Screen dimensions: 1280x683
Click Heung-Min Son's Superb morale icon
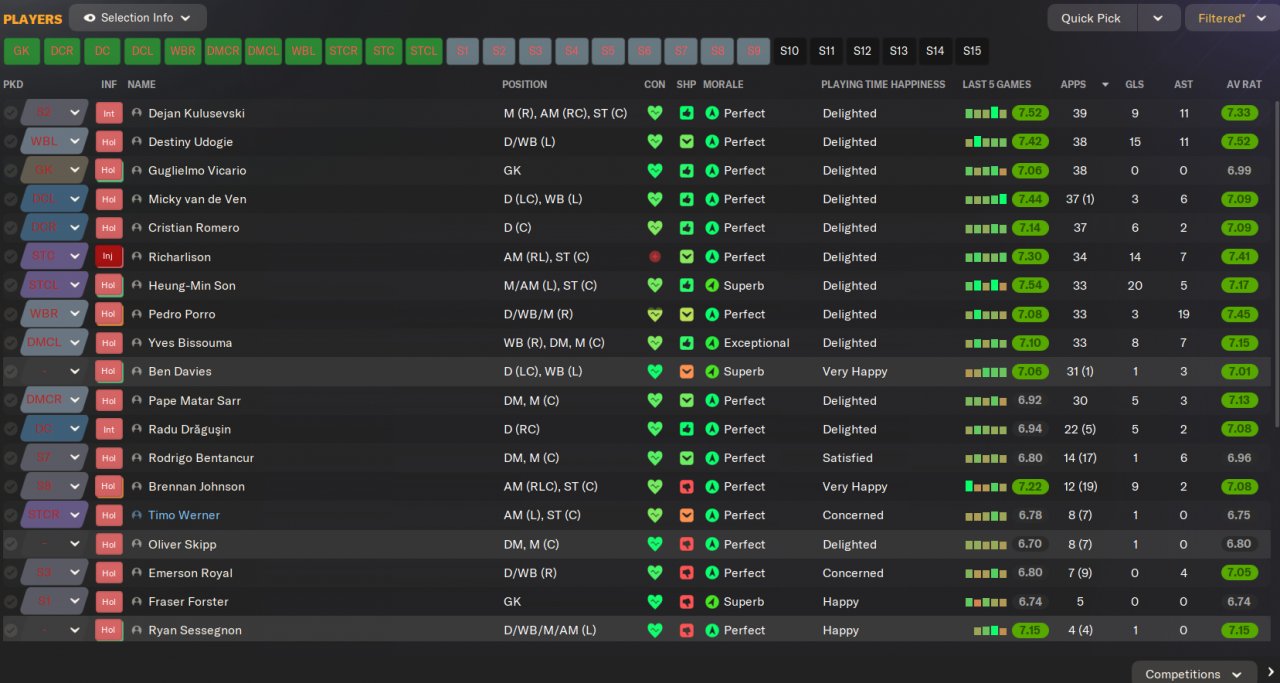pyautogui.click(x=712, y=285)
